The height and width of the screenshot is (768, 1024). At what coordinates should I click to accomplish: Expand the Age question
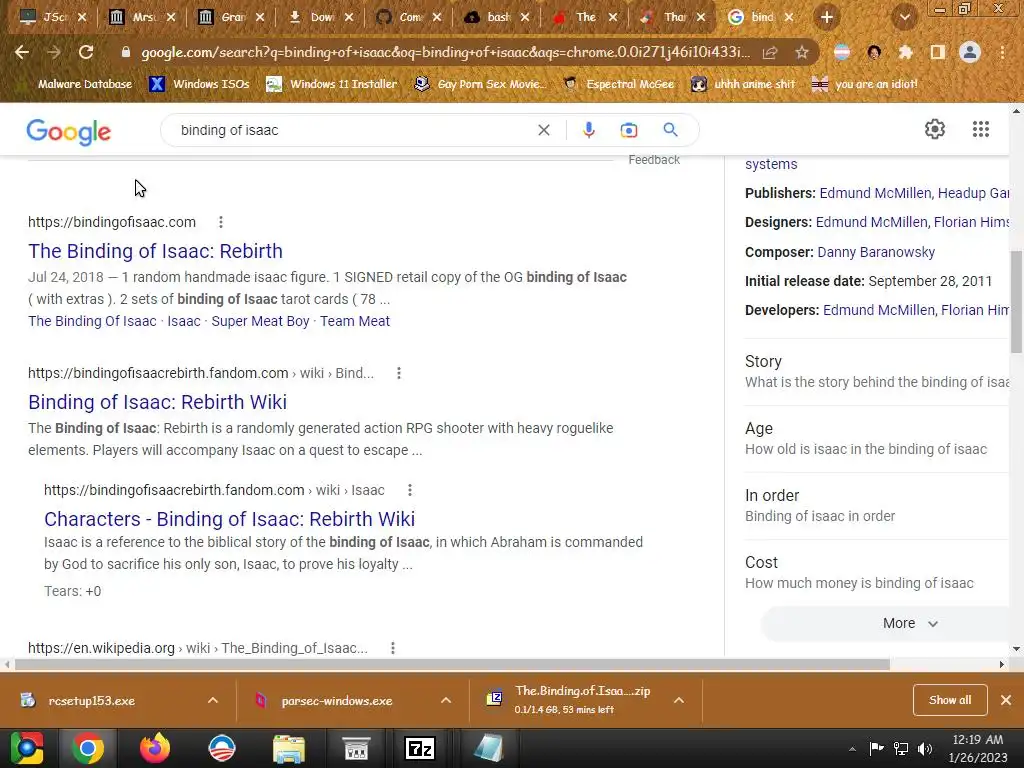876,439
